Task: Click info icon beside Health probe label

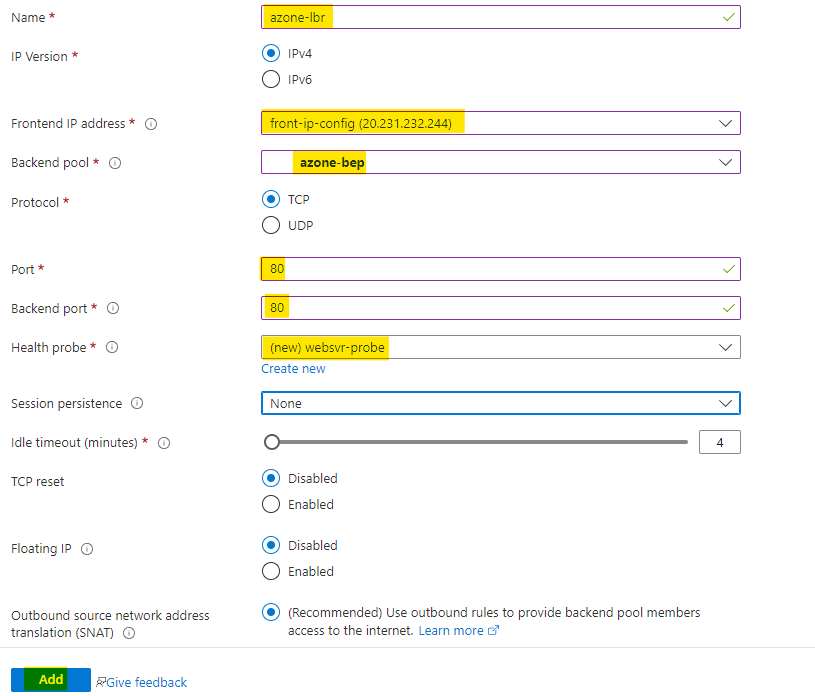Action: (x=112, y=348)
